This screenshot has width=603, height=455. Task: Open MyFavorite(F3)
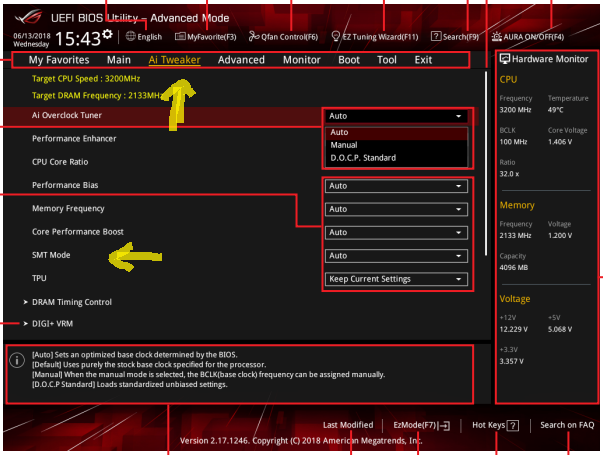tap(206, 37)
